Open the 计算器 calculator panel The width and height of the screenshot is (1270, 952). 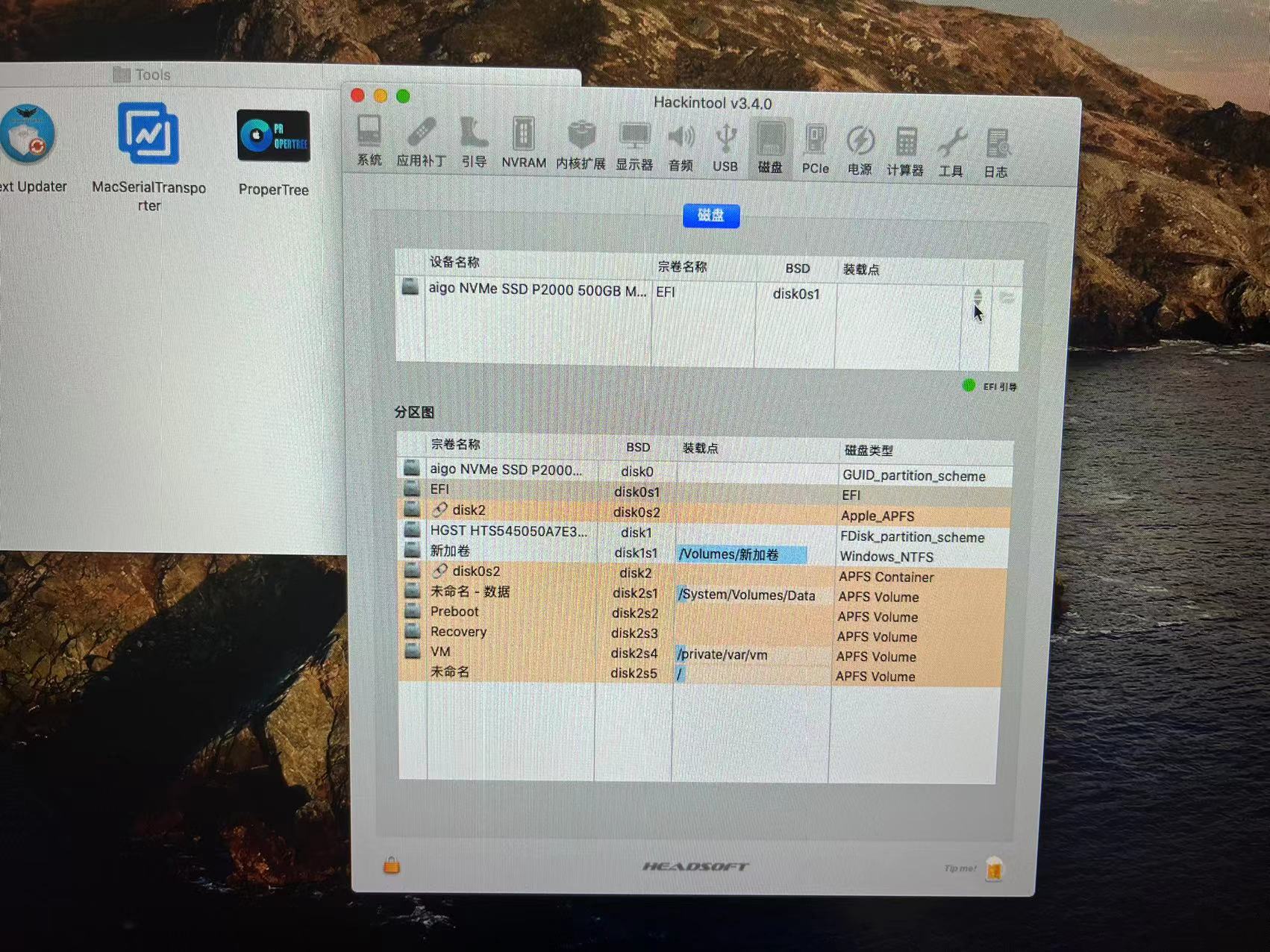(x=905, y=145)
